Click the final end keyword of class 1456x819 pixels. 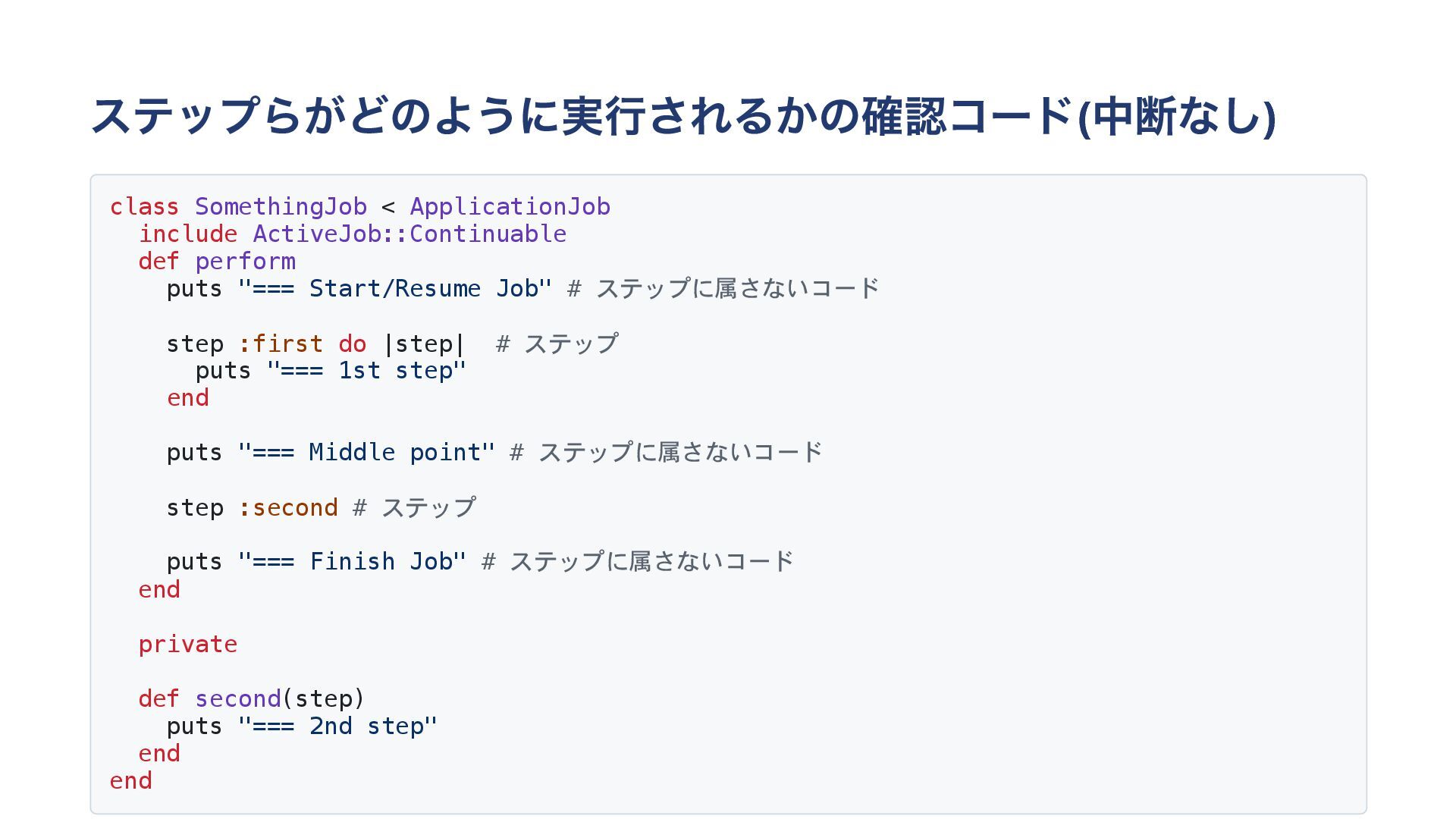pyautogui.click(x=130, y=780)
